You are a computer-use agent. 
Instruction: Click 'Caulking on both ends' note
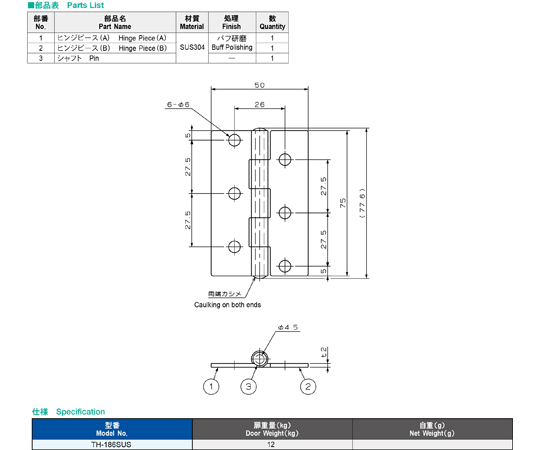pos(227,305)
